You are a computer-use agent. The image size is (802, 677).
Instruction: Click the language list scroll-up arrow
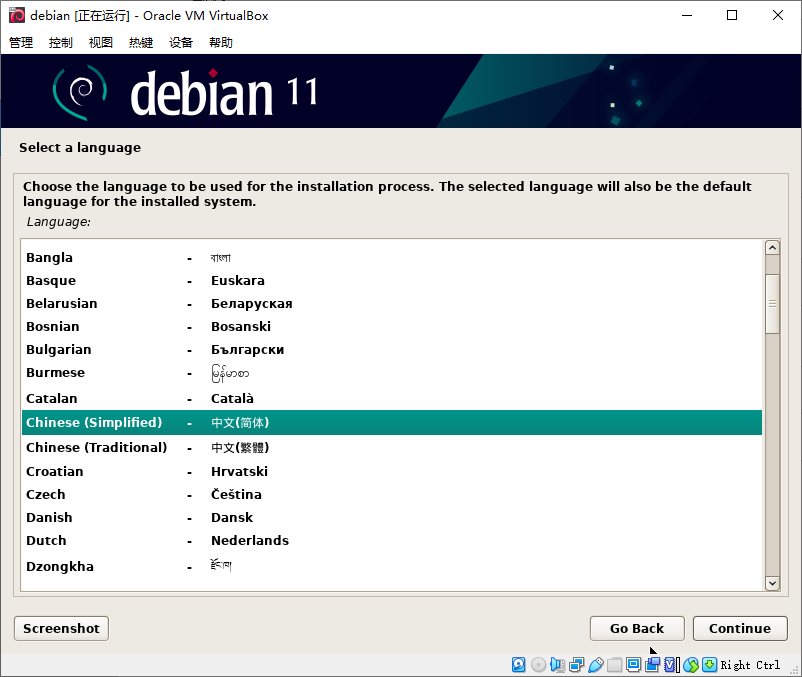(772, 248)
